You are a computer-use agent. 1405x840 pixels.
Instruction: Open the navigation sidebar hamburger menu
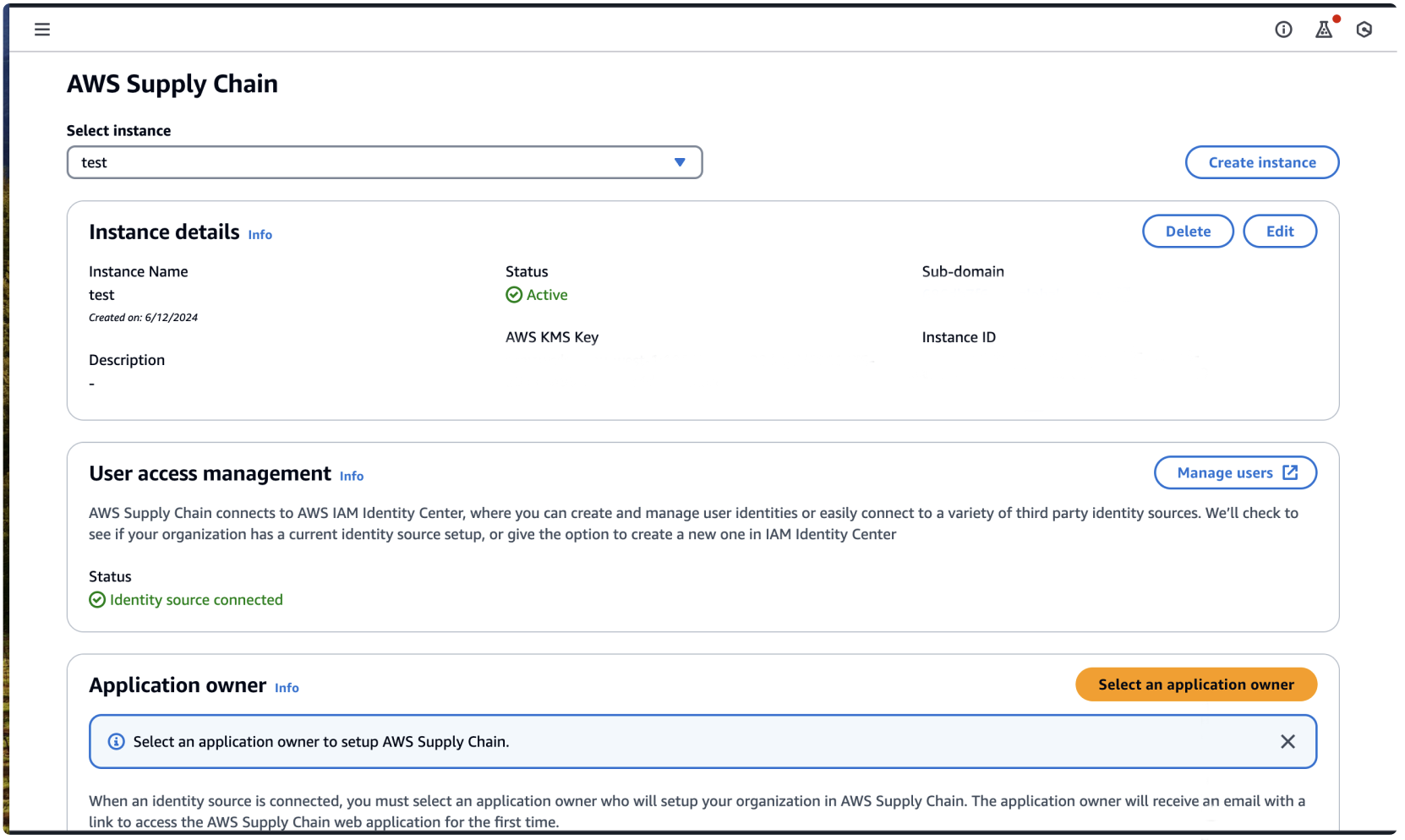42,29
